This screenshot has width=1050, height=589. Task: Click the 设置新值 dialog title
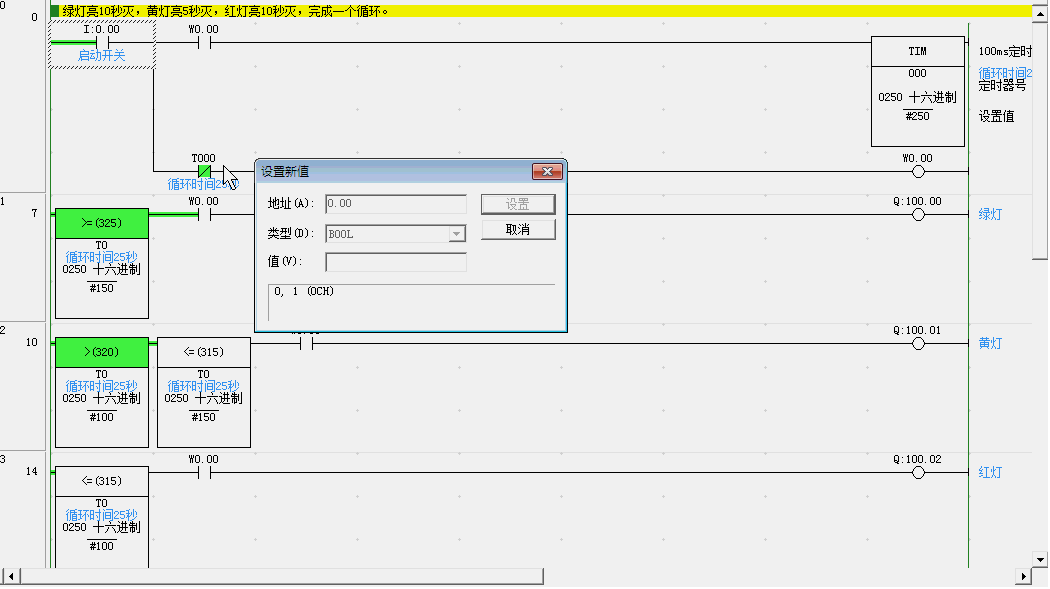tap(285, 172)
